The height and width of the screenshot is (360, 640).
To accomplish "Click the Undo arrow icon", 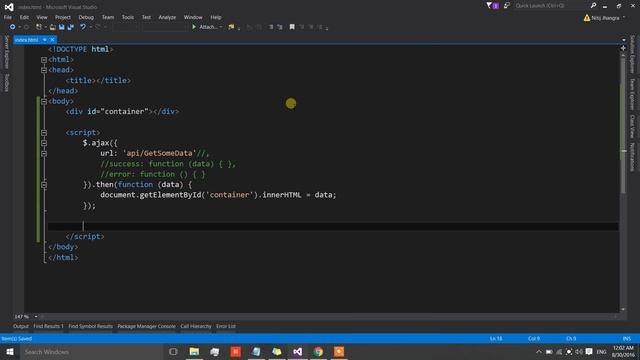I will coord(83,27).
